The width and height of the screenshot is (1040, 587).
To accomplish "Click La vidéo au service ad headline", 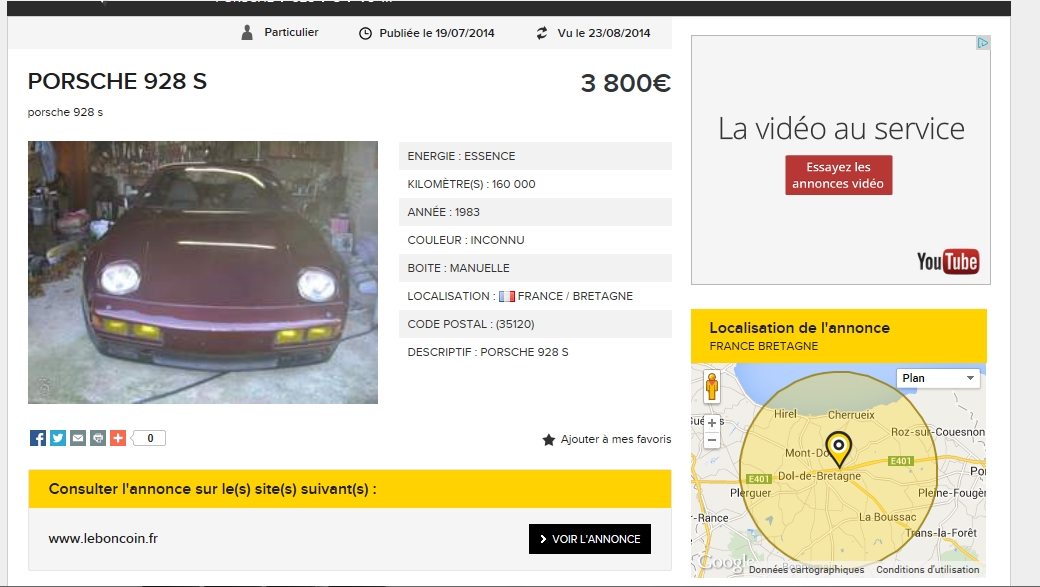I will [x=841, y=129].
